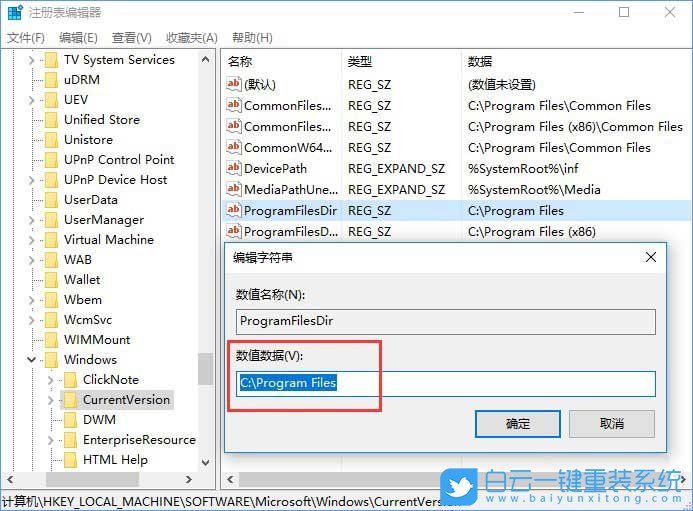The height and width of the screenshot is (511, 693).
Task: Click the folder icon for DWM
Action: [71, 420]
